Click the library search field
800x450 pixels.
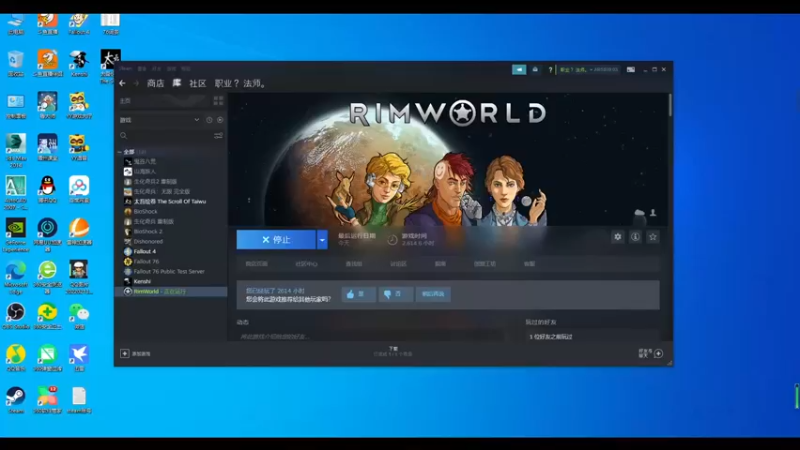coord(166,136)
